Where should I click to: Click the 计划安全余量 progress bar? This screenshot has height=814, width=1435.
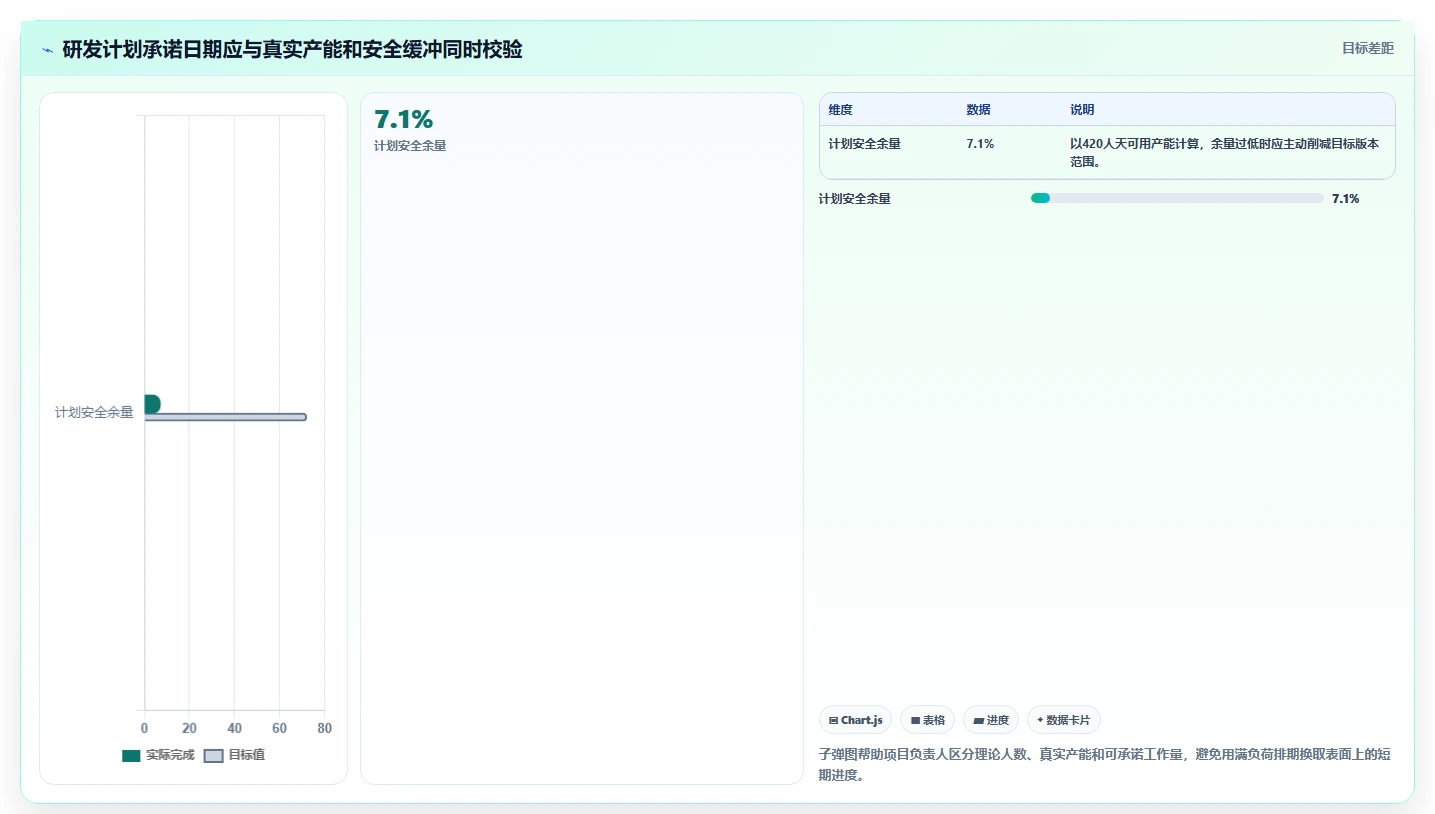(x=1177, y=198)
